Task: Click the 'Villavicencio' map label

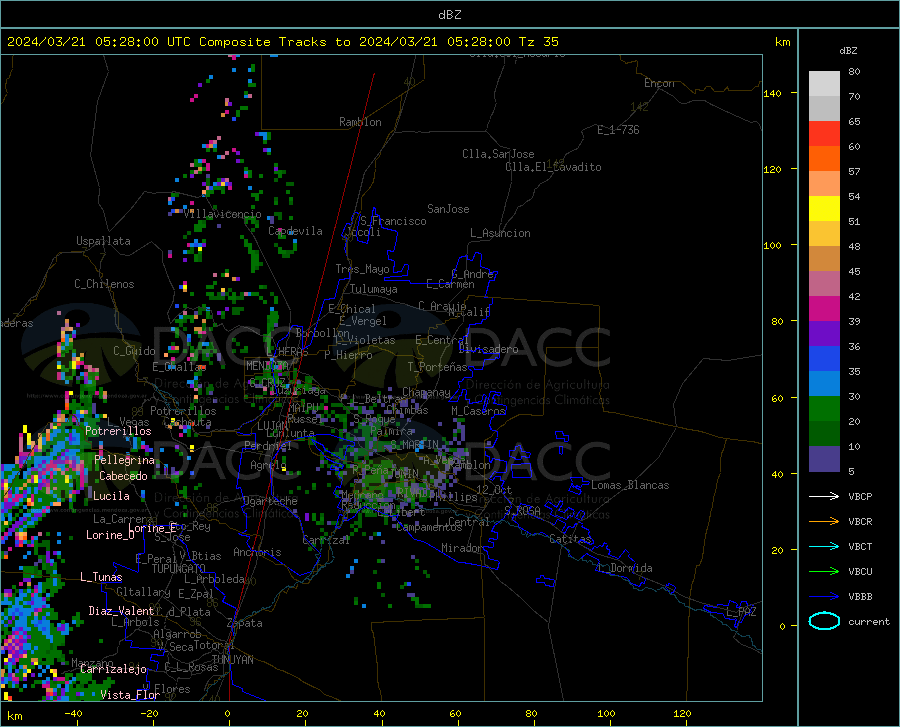Action: [x=222, y=214]
